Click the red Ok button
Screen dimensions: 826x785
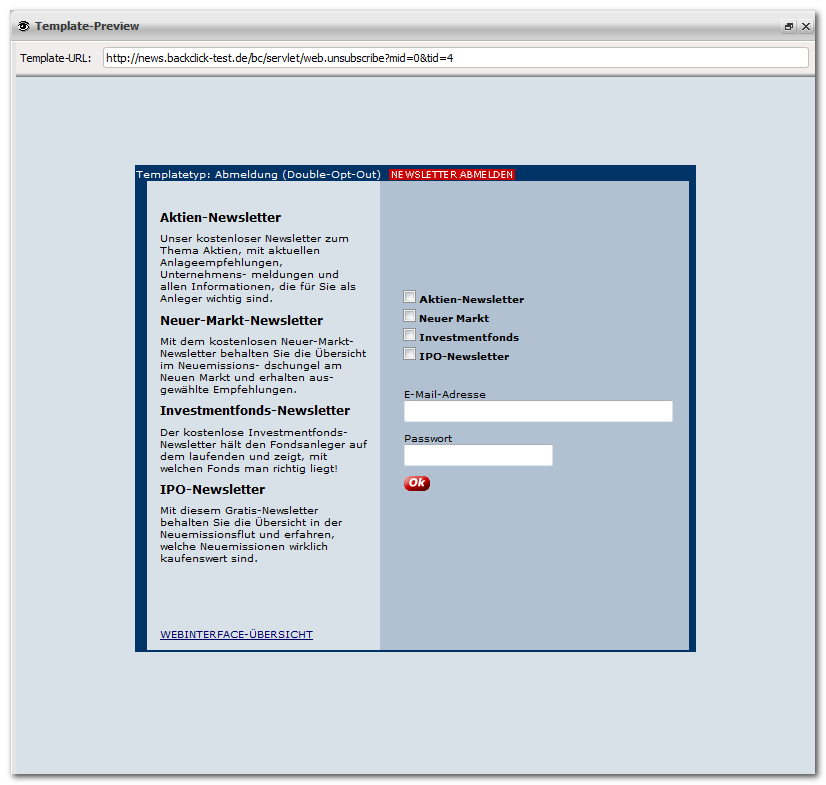pyautogui.click(x=417, y=483)
